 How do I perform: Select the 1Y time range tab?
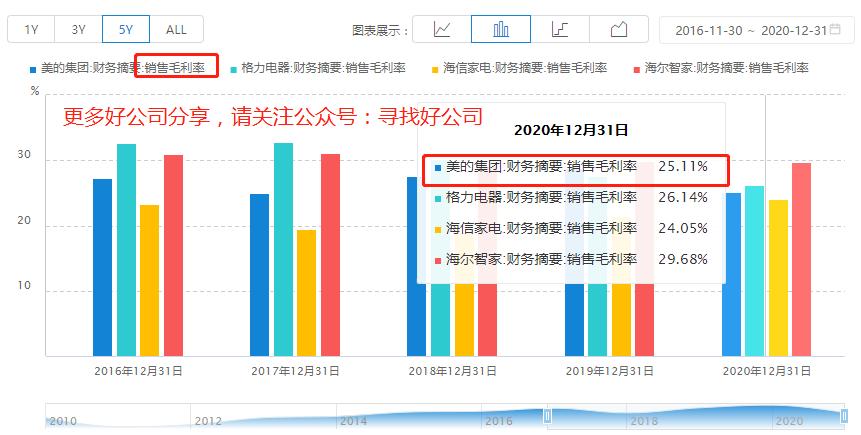pos(31,29)
